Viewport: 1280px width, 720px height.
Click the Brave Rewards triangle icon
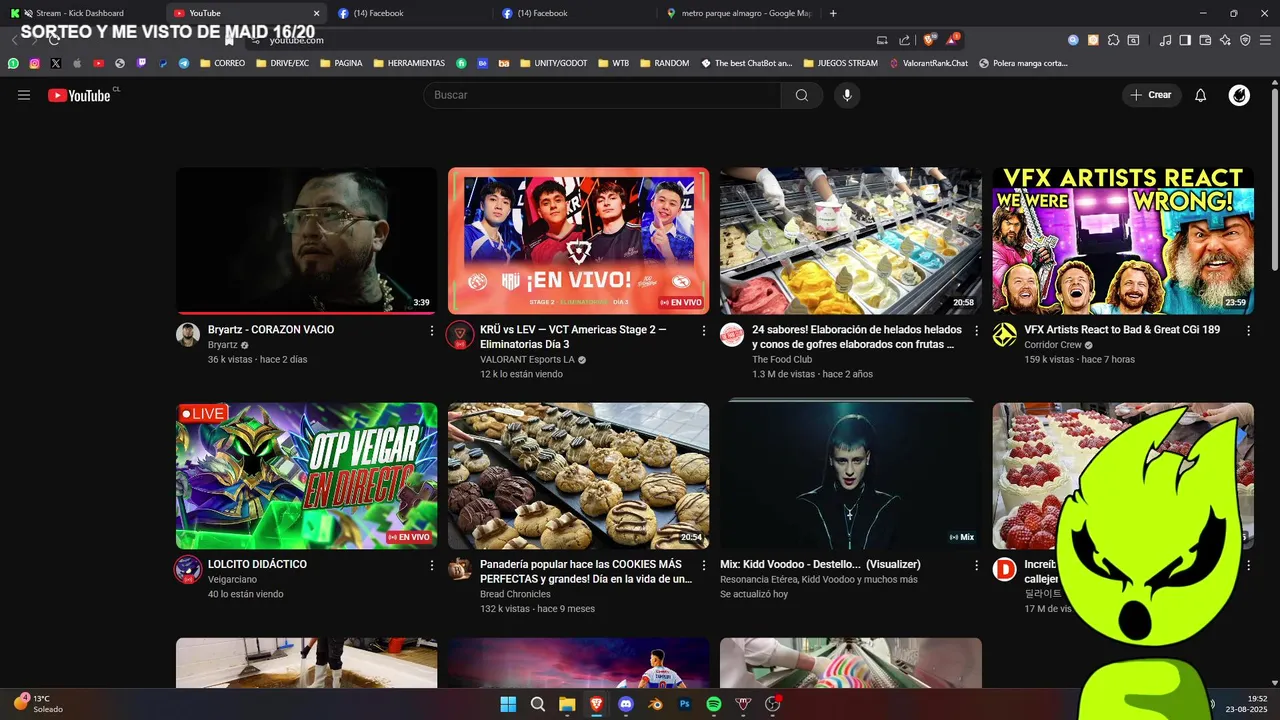952,40
